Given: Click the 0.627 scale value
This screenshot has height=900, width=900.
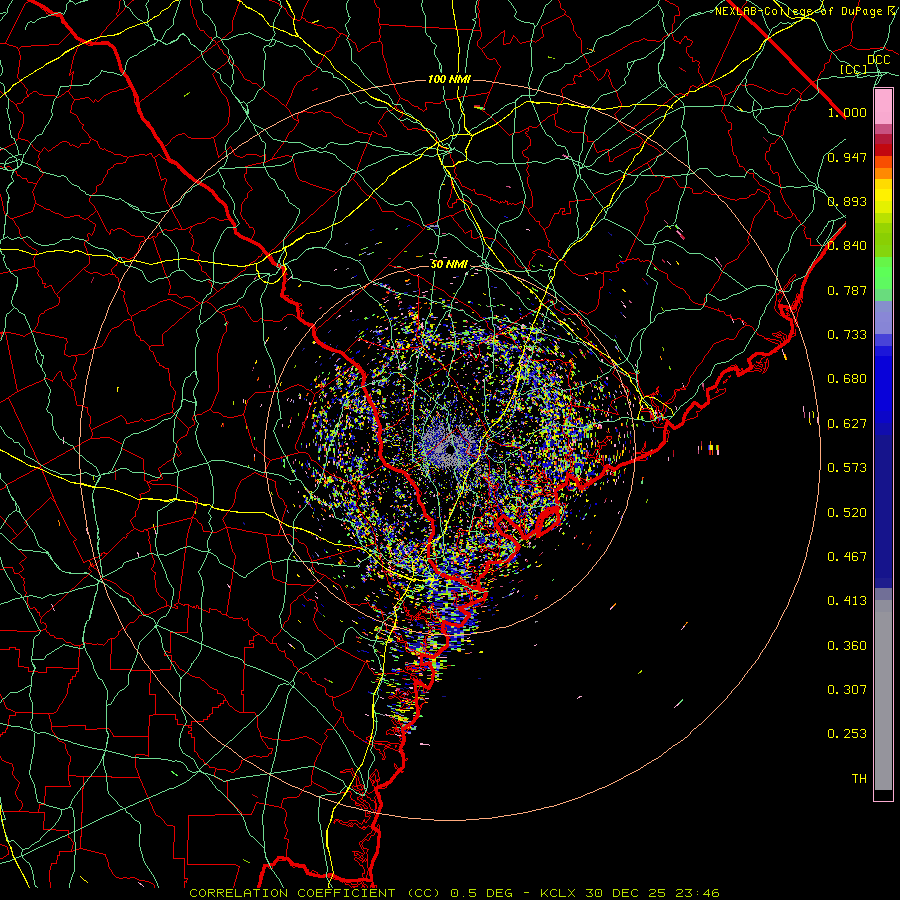Looking at the screenshot, I should point(847,424).
